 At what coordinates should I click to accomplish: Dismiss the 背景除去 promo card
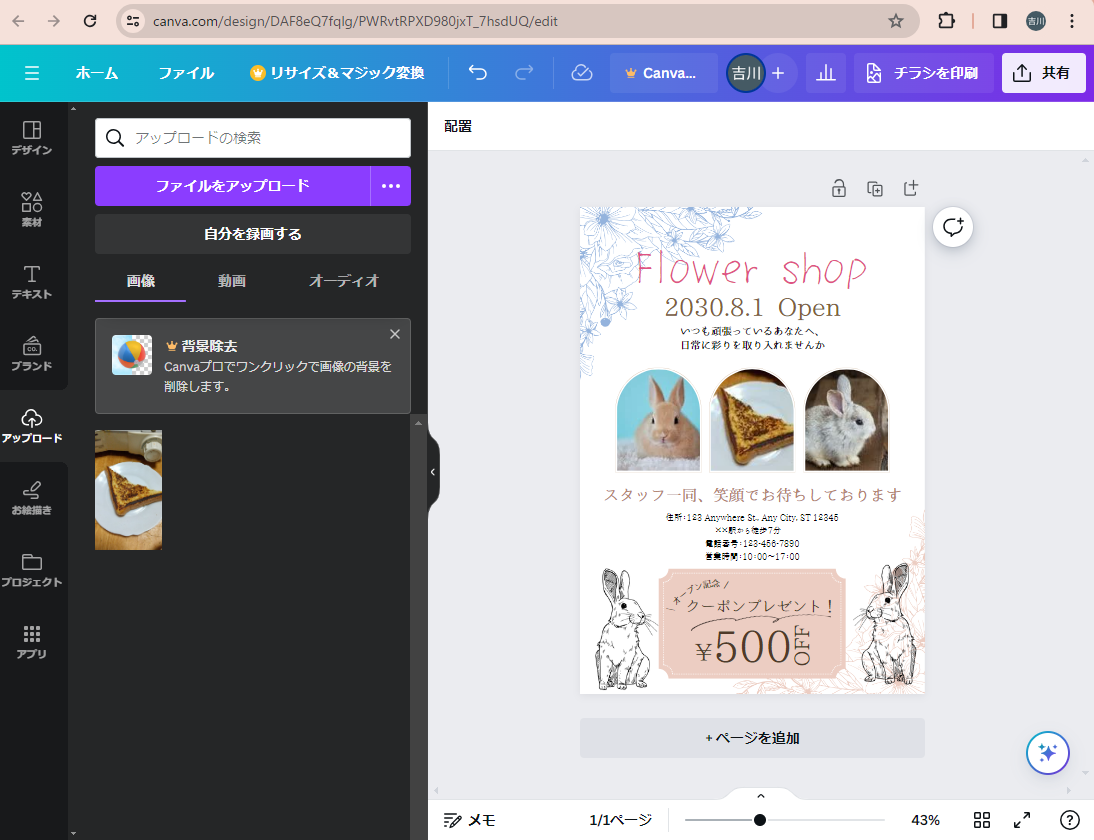(x=395, y=334)
